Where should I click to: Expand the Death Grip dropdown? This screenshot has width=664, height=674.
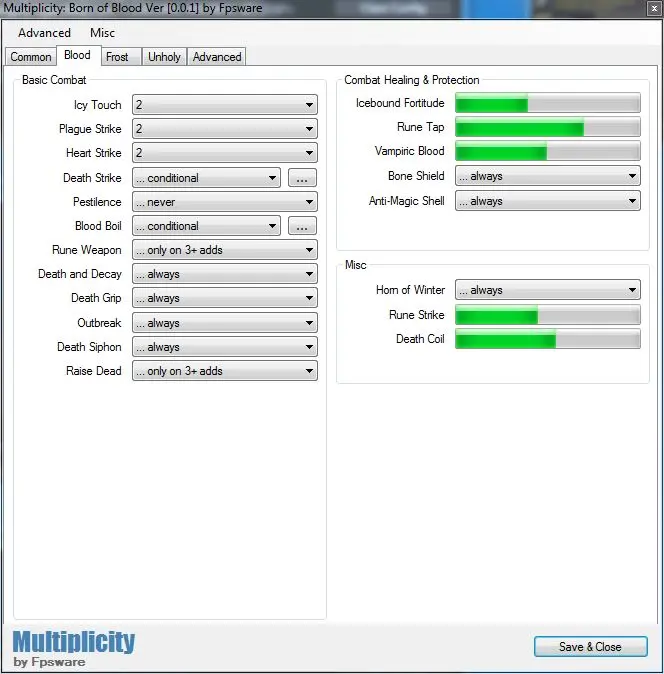225,298
